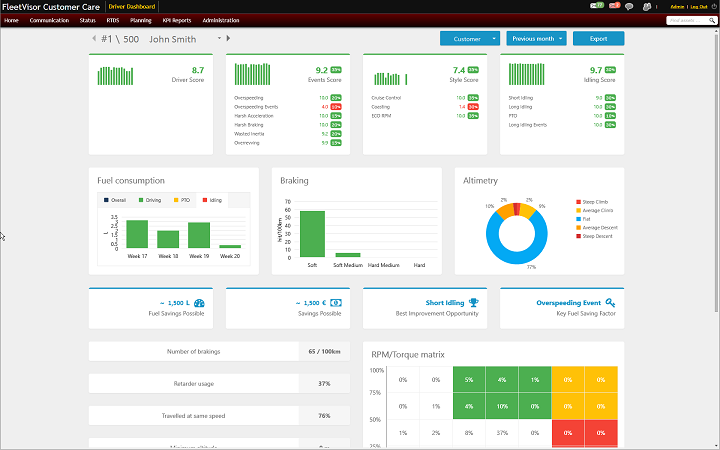This screenshot has height=450, width=720.
Task: Click the power icon beside Log Out
Action: click(714, 6)
